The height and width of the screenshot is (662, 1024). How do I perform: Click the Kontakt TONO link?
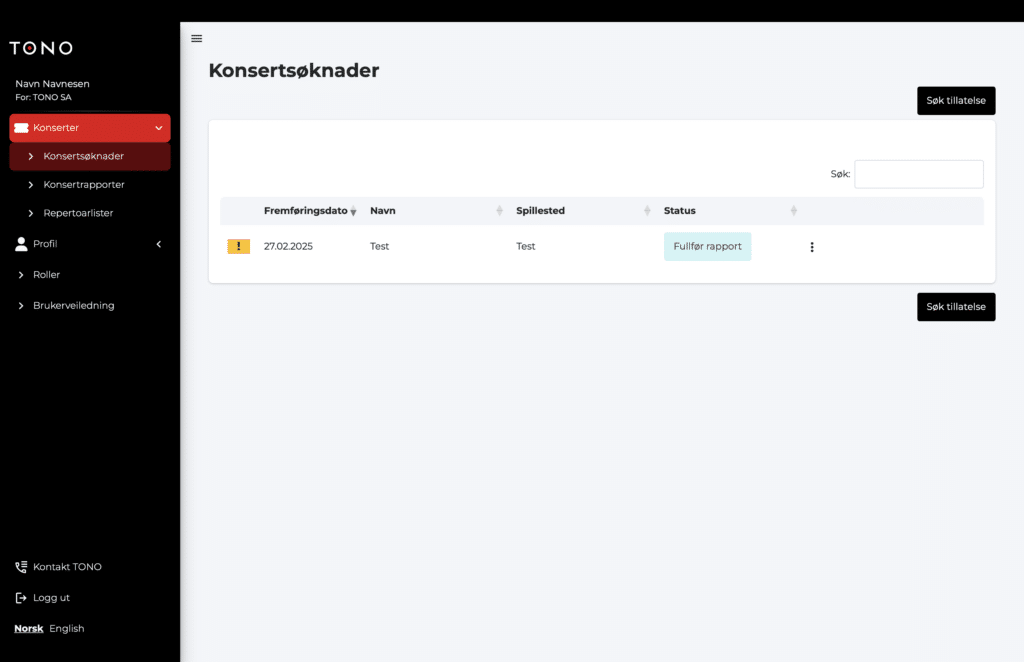point(67,567)
